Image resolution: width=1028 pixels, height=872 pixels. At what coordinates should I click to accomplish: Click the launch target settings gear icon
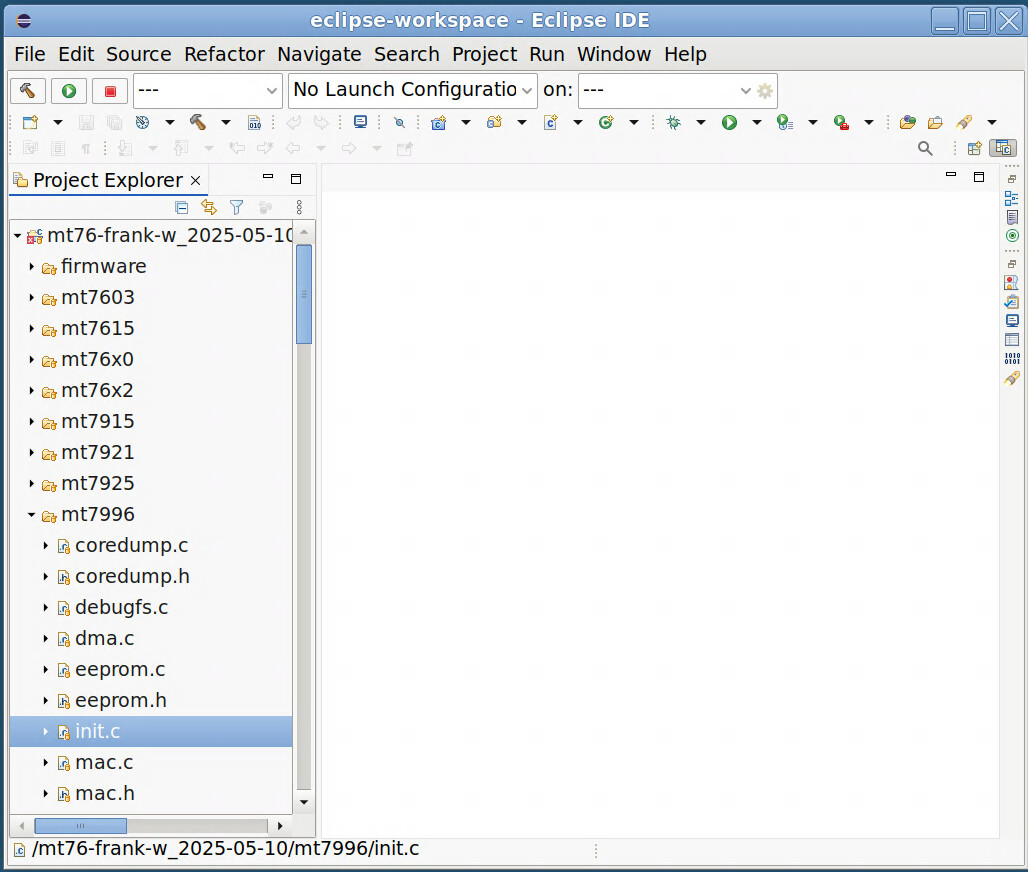point(765,90)
